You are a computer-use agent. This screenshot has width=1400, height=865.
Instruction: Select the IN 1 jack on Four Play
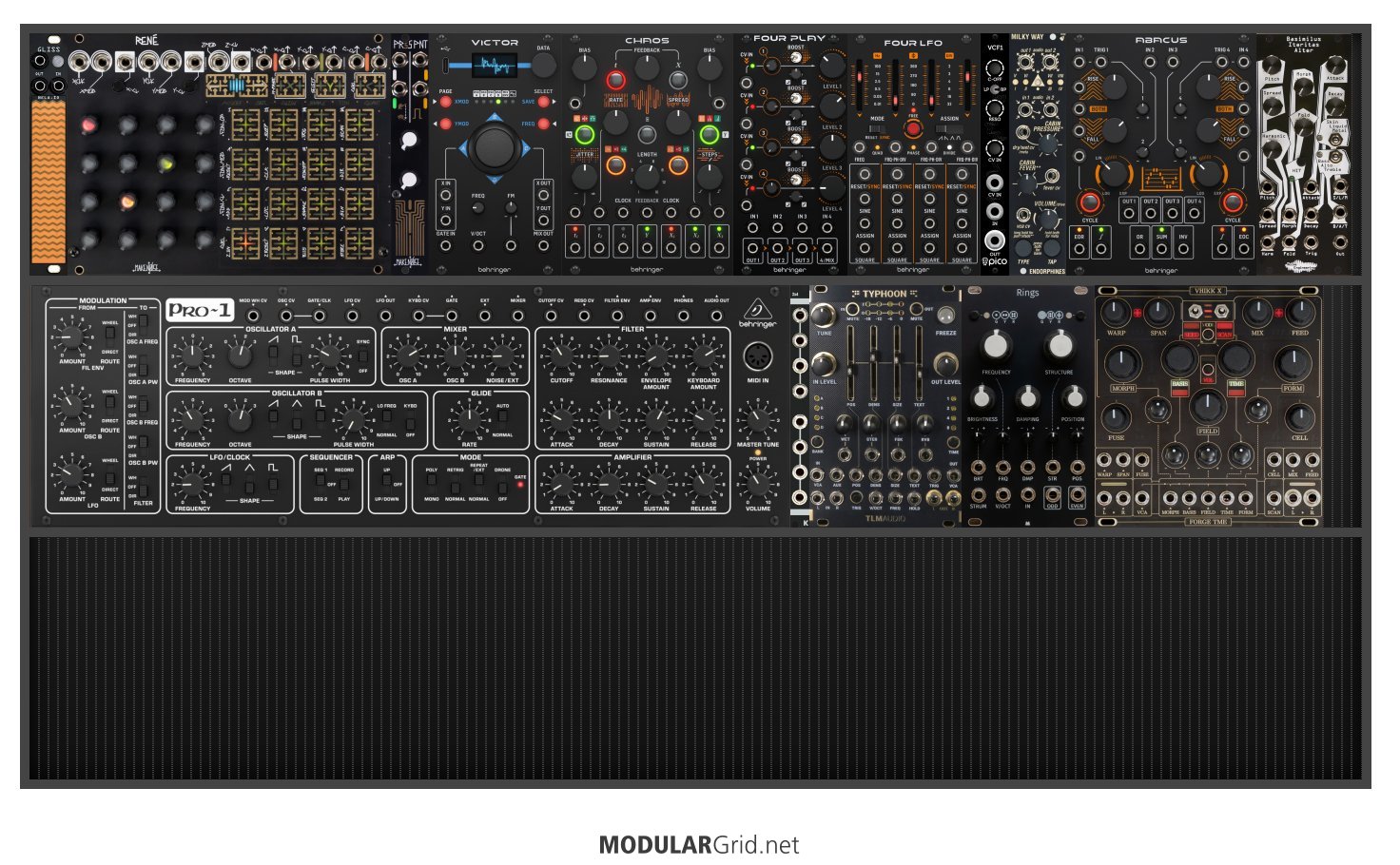tap(753, 229)
